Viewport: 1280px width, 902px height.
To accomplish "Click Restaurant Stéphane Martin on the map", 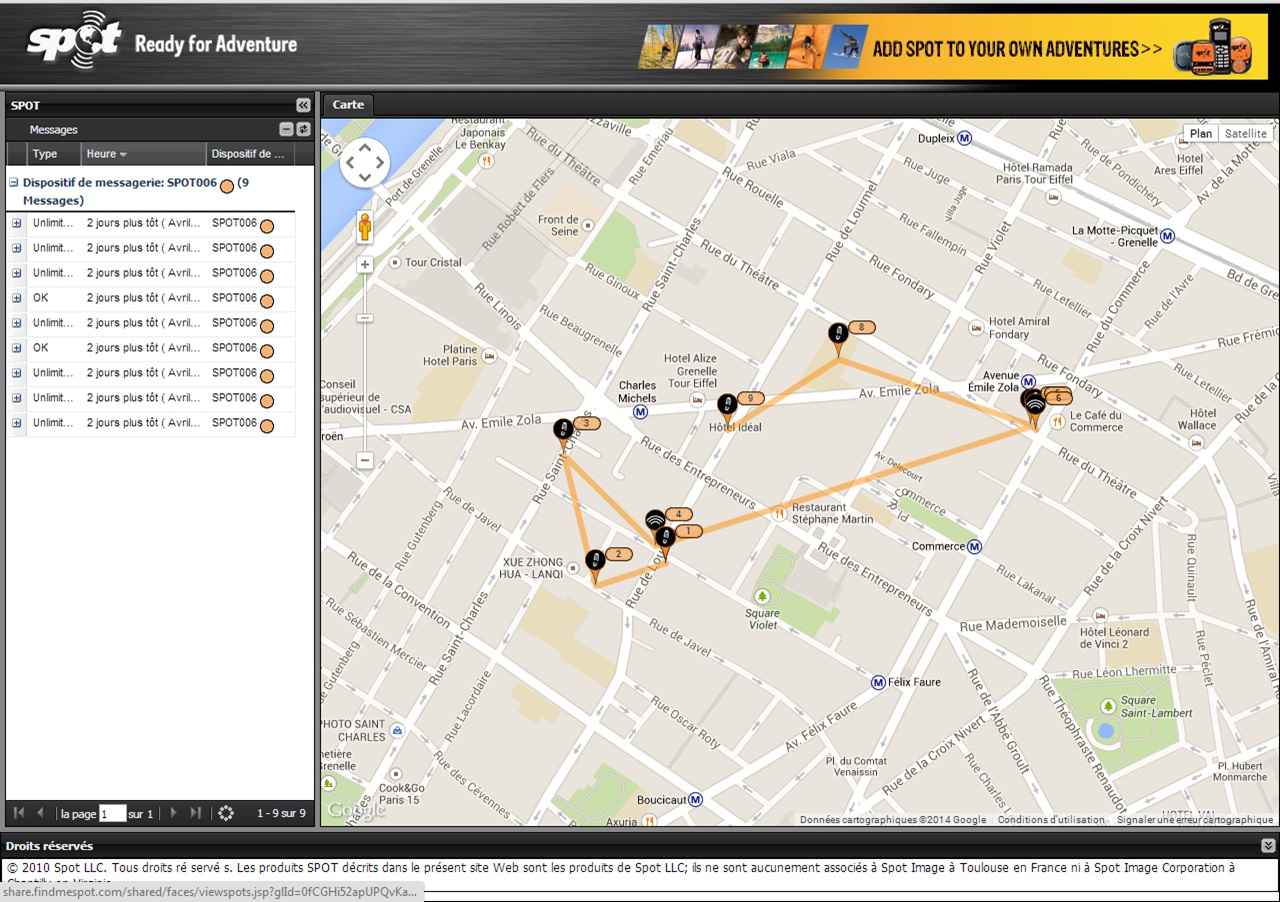I will 832,513.
